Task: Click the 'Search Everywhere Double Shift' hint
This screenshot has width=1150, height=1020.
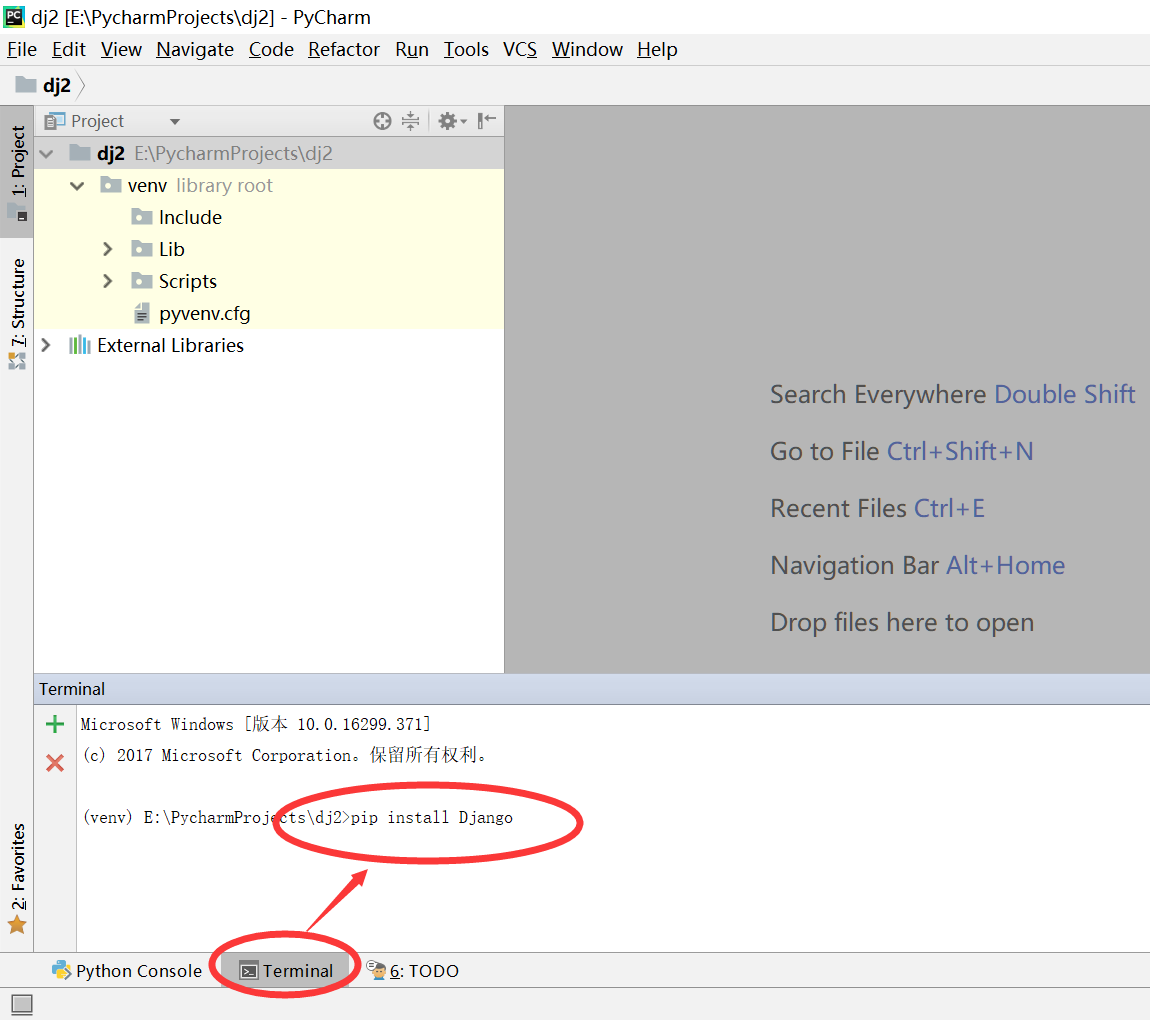Action: click(953, 395)
